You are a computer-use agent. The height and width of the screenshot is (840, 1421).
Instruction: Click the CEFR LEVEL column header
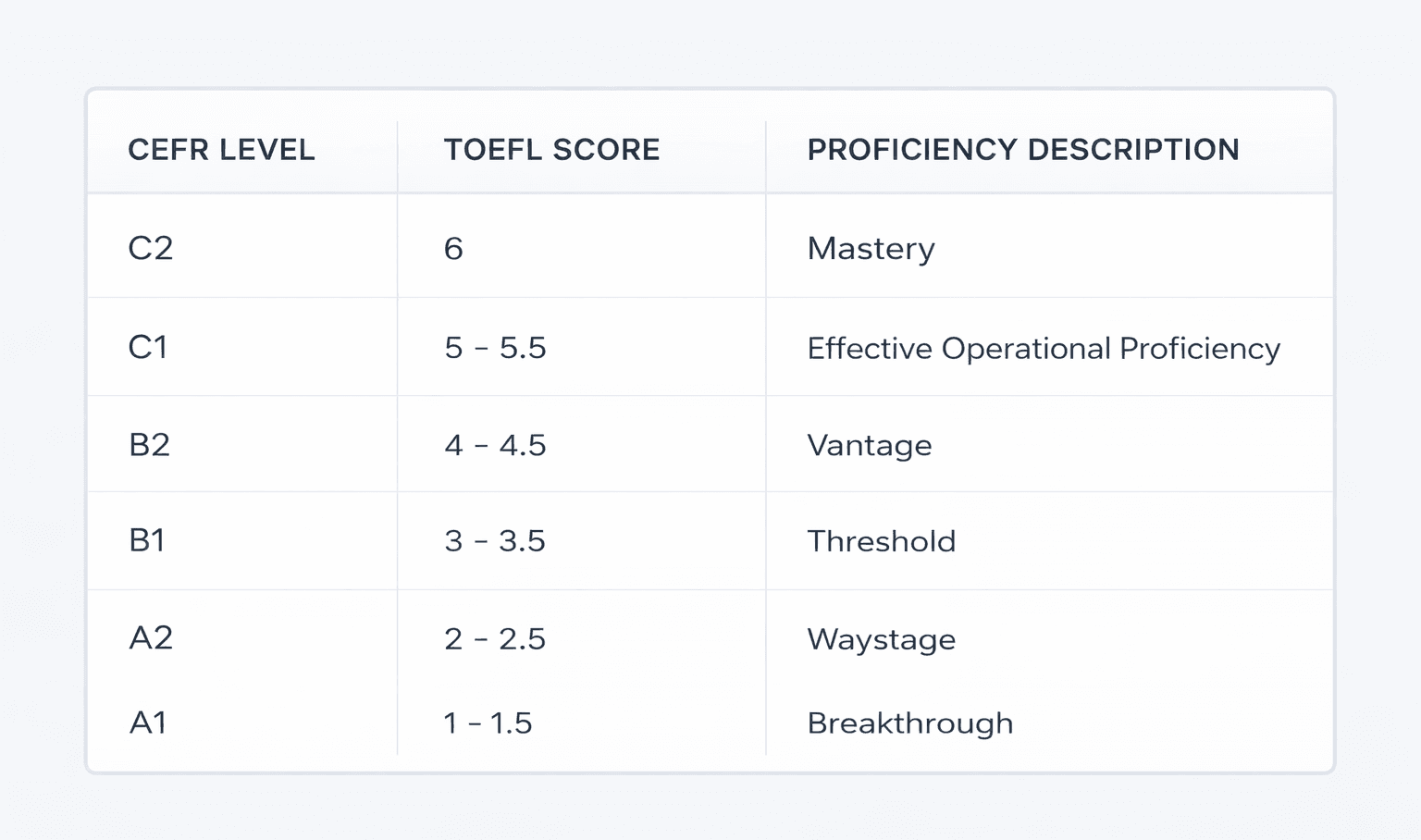click(x=221, y=150)
